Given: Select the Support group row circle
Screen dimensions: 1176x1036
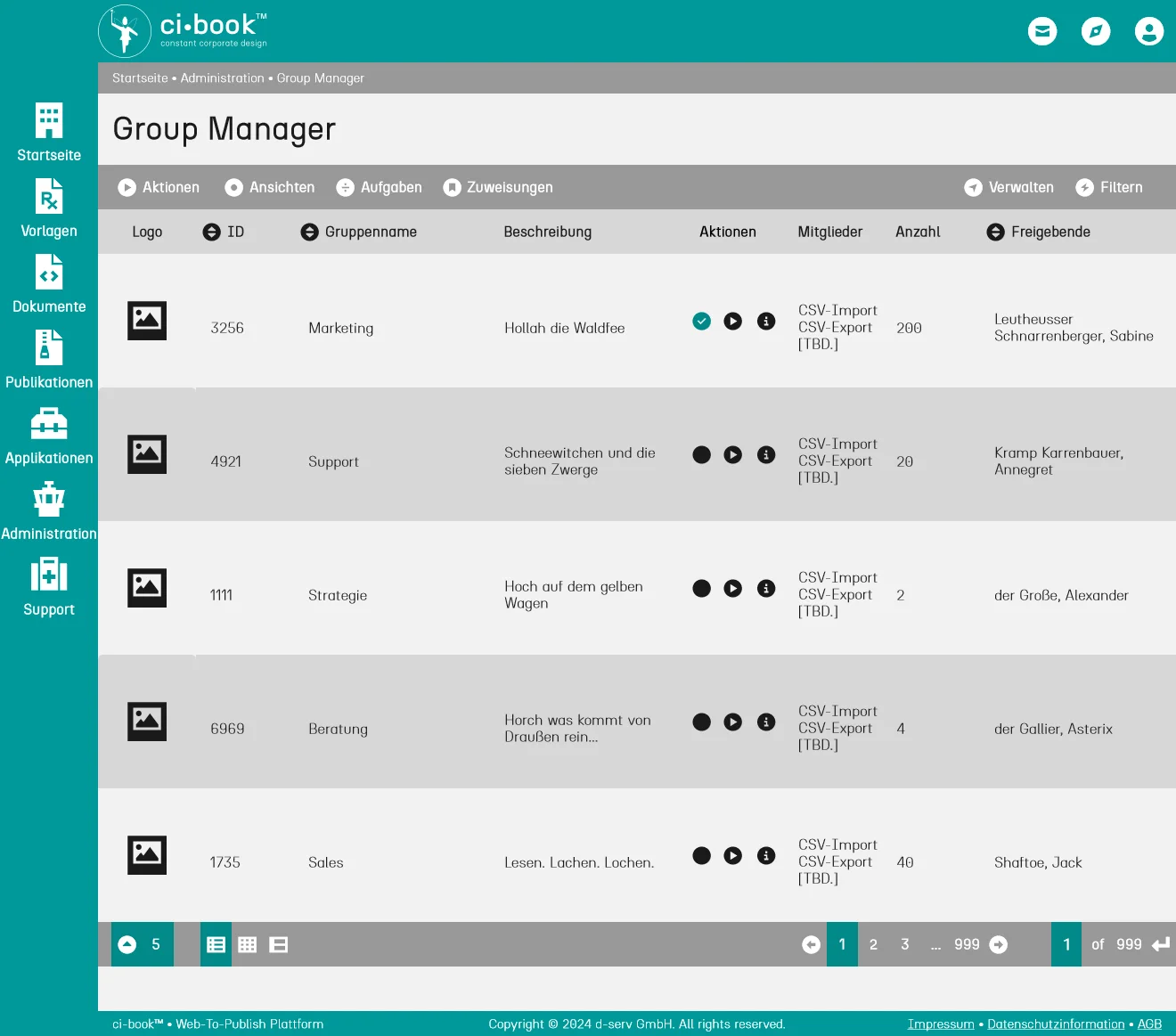Looking at the screenshot, I should click(702, 454).
